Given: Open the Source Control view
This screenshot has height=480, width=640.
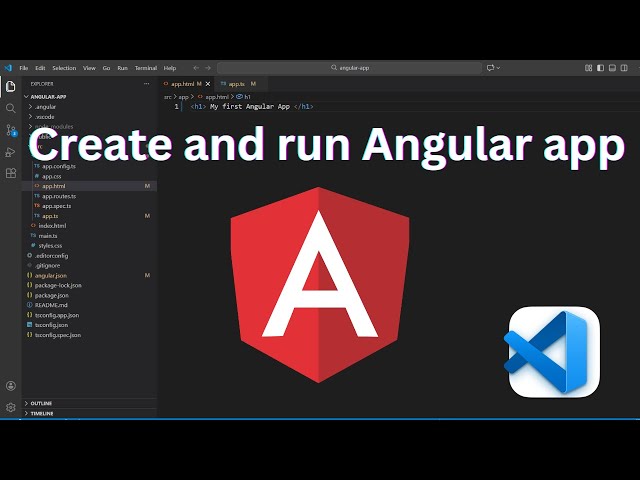Looking at the screenshot, I should tap(11, 130).
